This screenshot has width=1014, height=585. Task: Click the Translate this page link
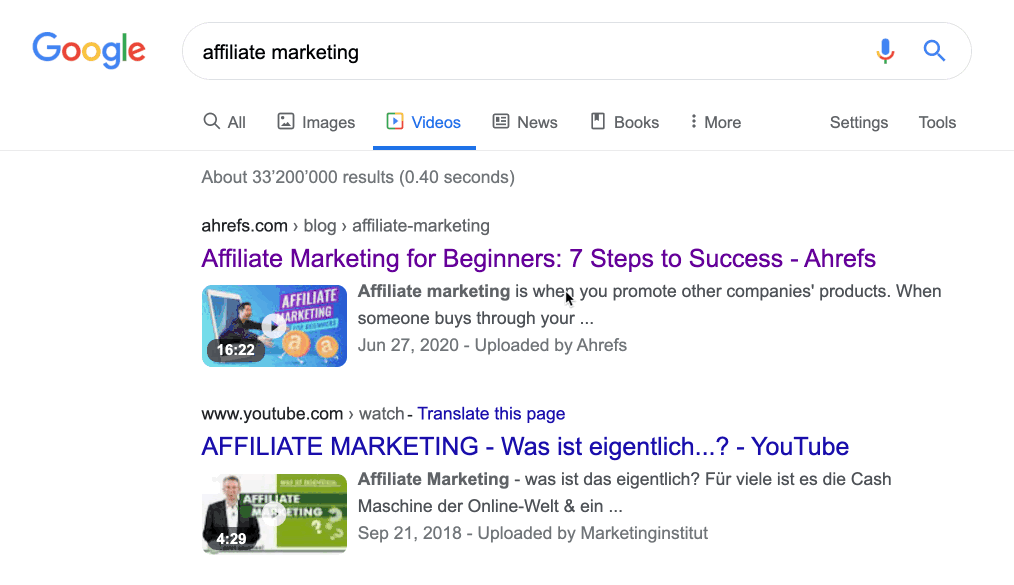[491, 414]
